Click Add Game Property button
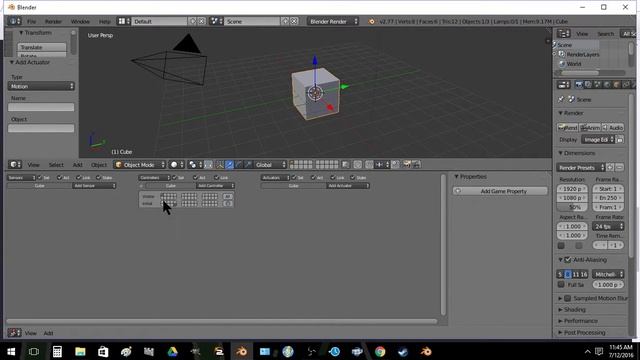The height and width of the screenshot is (360, 640). click(x=500, y=191)
